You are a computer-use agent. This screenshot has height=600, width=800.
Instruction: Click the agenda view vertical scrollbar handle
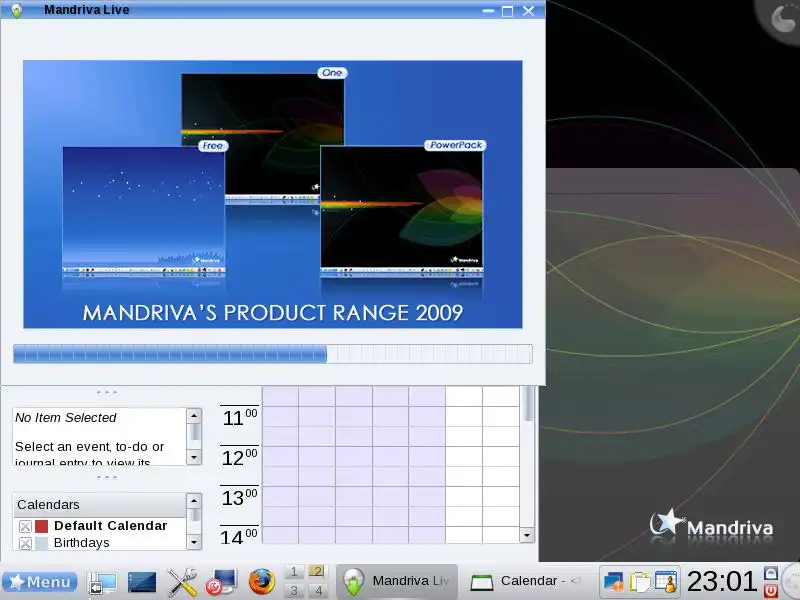(x=528, y=403)
